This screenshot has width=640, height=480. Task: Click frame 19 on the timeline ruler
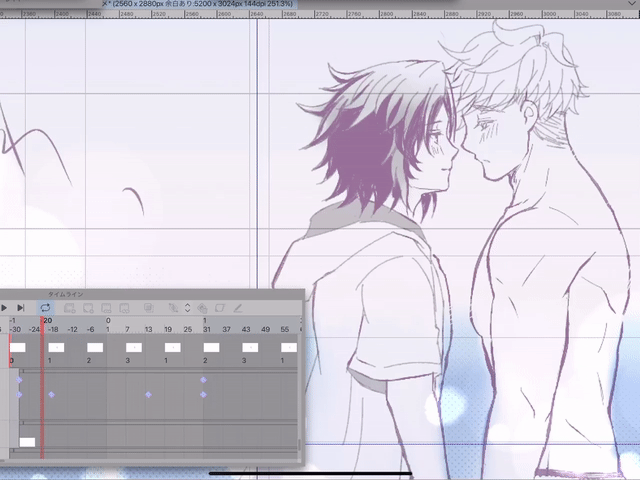coord(168,329)
